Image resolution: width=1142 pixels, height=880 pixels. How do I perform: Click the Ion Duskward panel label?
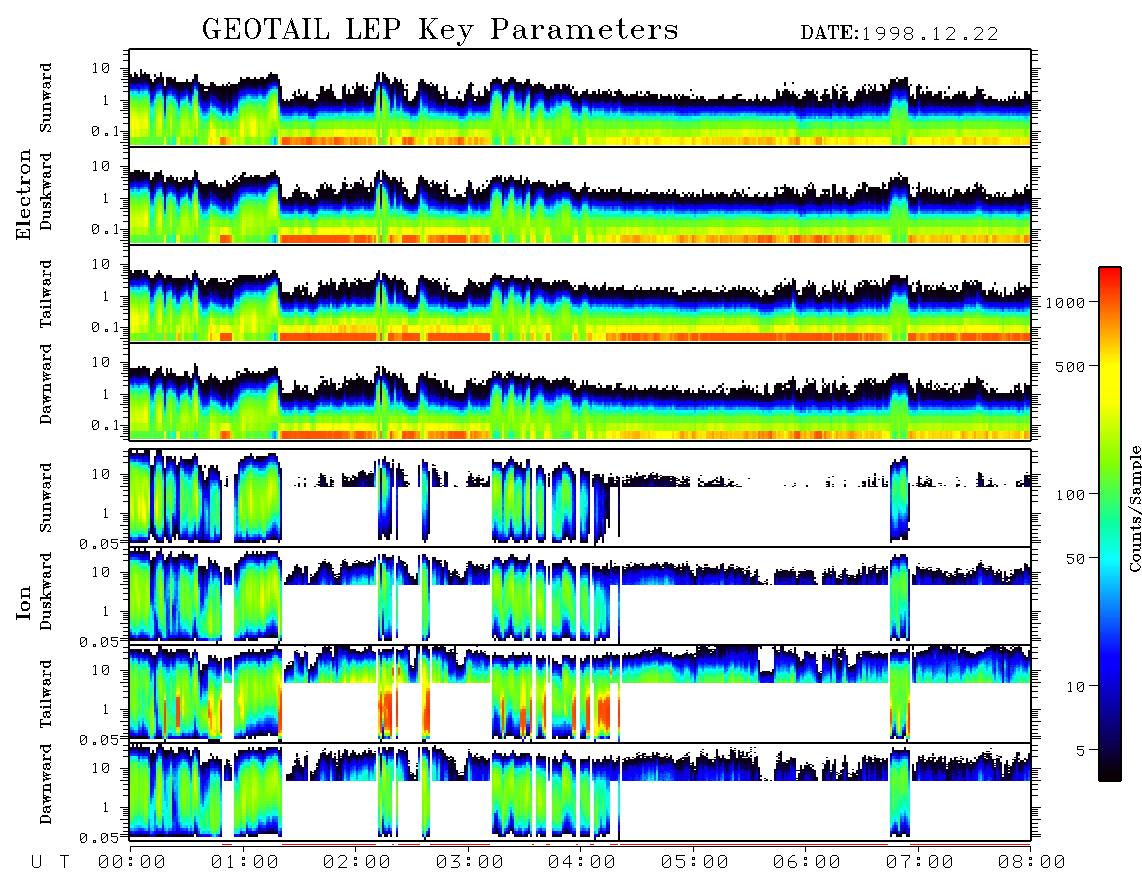(46, 591)
